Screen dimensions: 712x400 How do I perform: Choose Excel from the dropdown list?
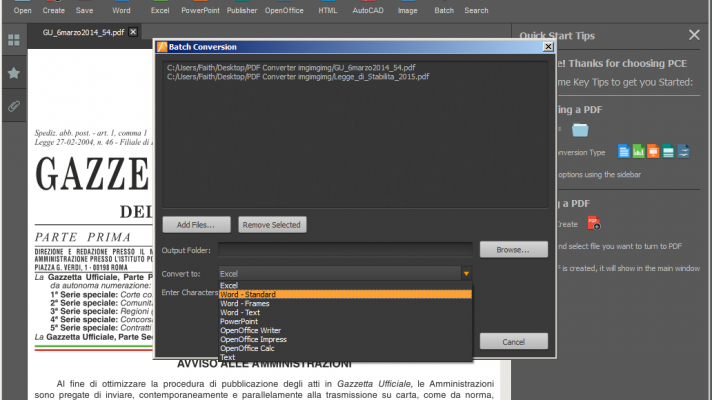click(x=345, y=286)
